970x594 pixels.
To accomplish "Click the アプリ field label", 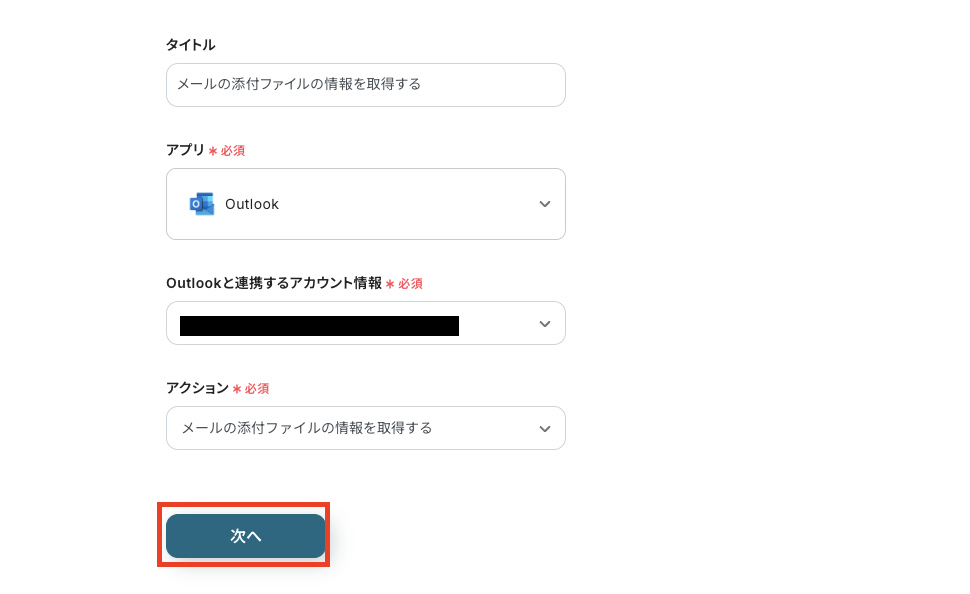I will pyautogui.click(x=185, y=150).
